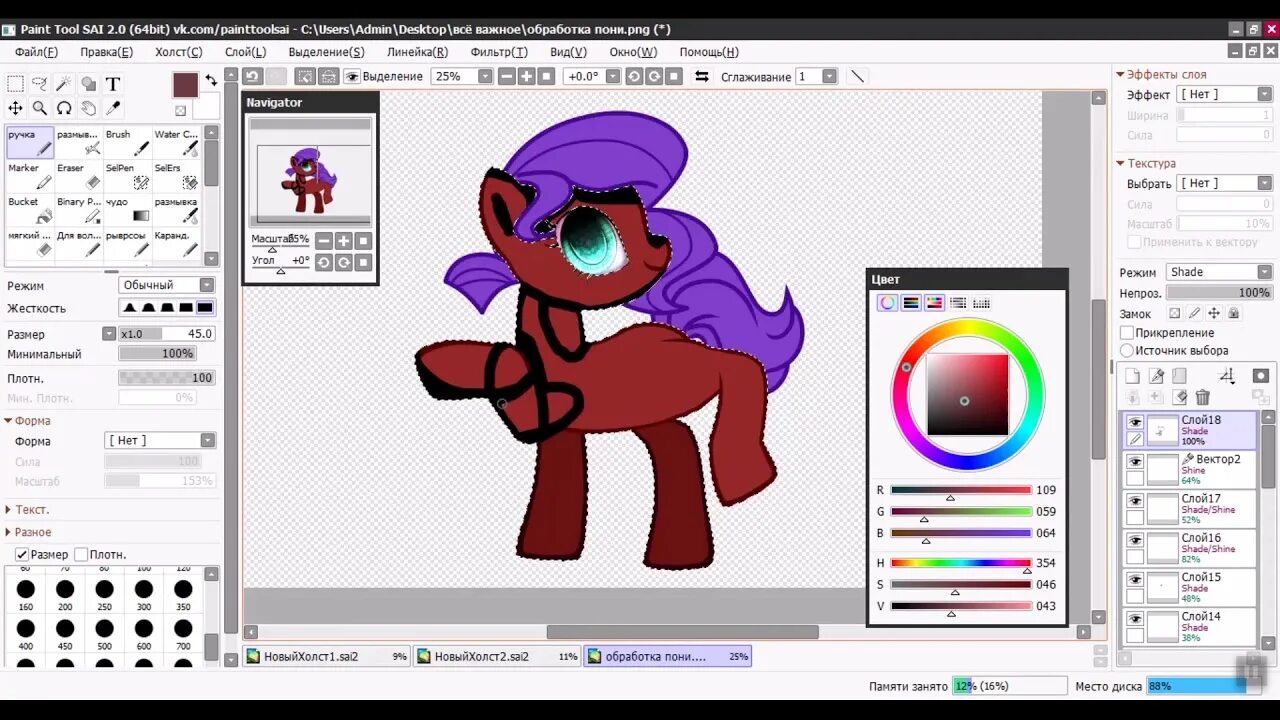Image resolution: width=1280 pixels, height=720 pixels.
Task: Choose the Brush tool preset
Action: pyautogui.click(x=128, y=142)
